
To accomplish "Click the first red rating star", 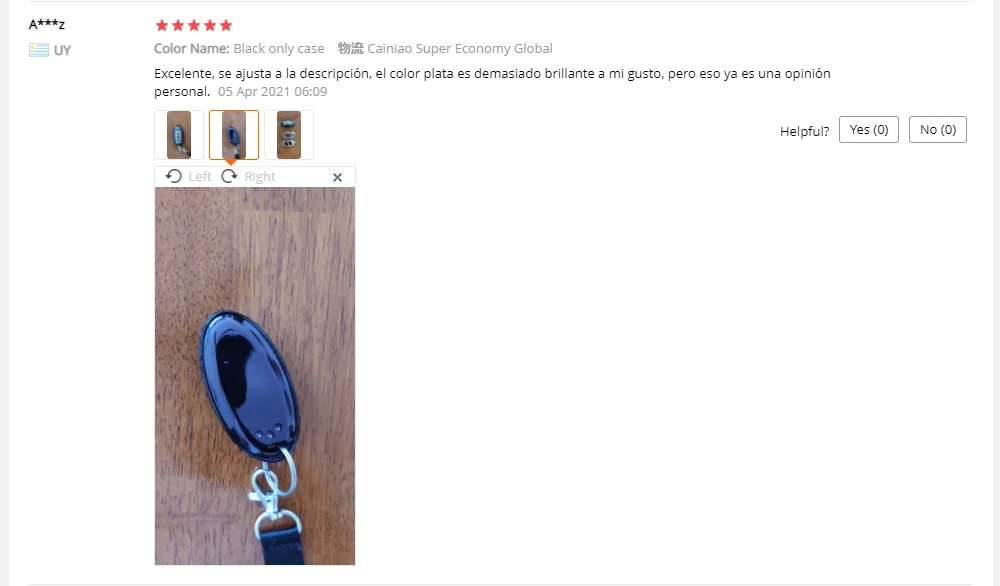I will (x=162, y=25).
